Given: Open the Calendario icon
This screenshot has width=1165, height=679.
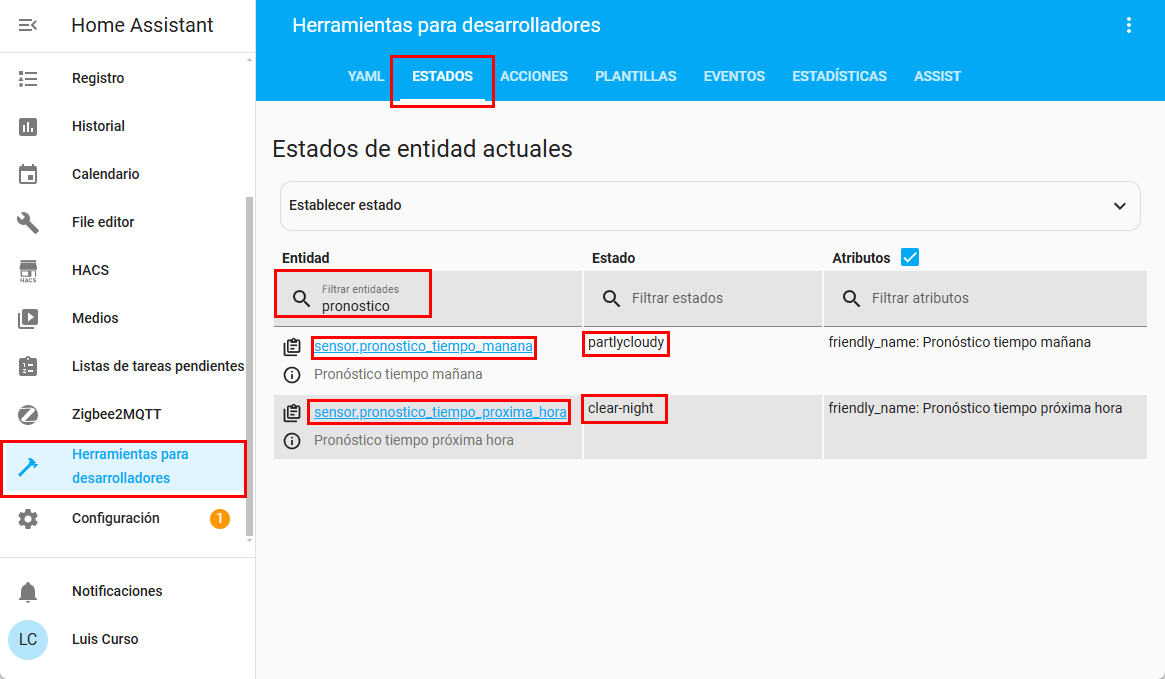Looking at the screenshot, I should pyautogui.click(x=27, y=174).
